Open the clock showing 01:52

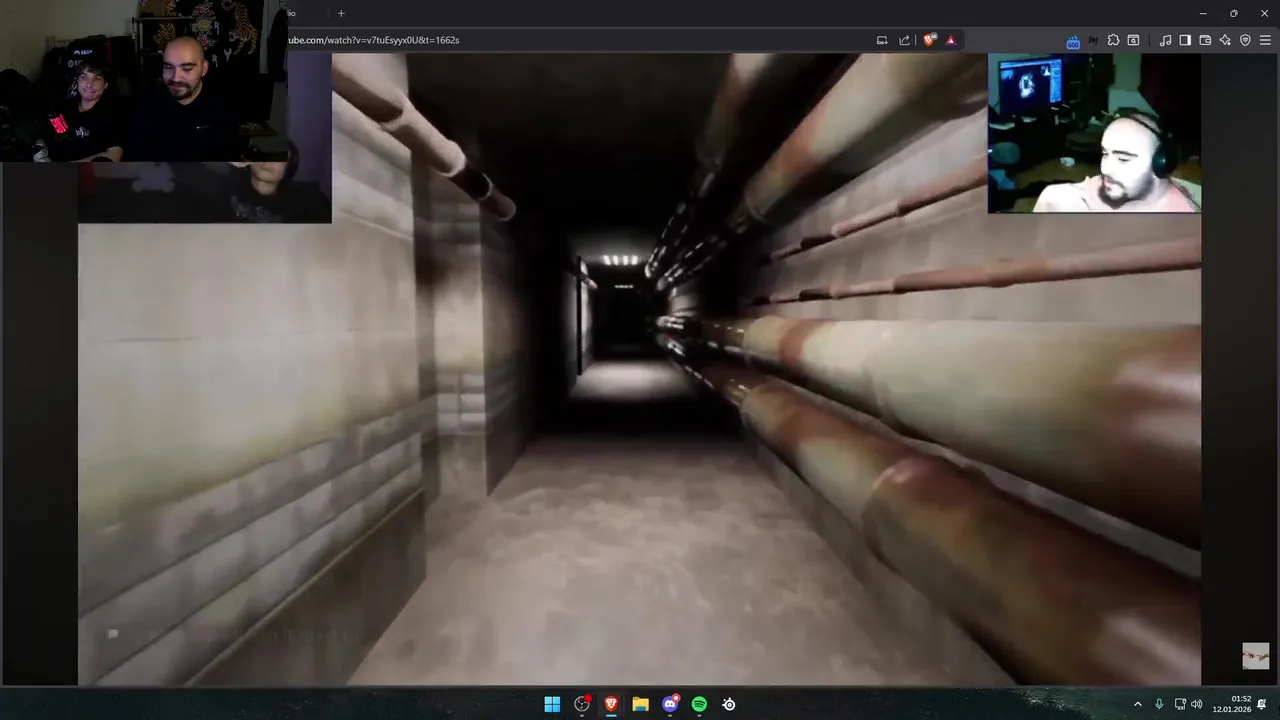pyautogui.click(x=1232, y=704)
